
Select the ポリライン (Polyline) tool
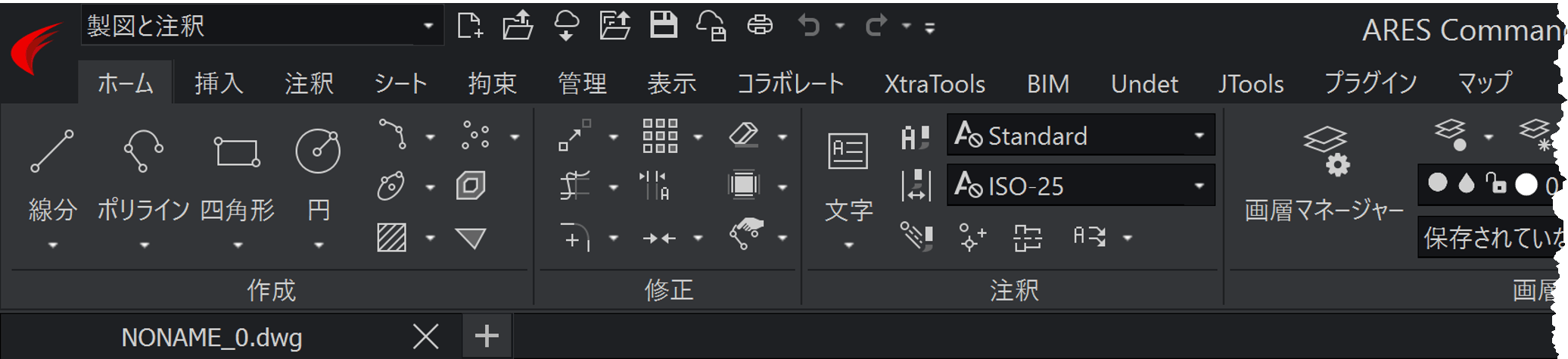click(143, 174)
